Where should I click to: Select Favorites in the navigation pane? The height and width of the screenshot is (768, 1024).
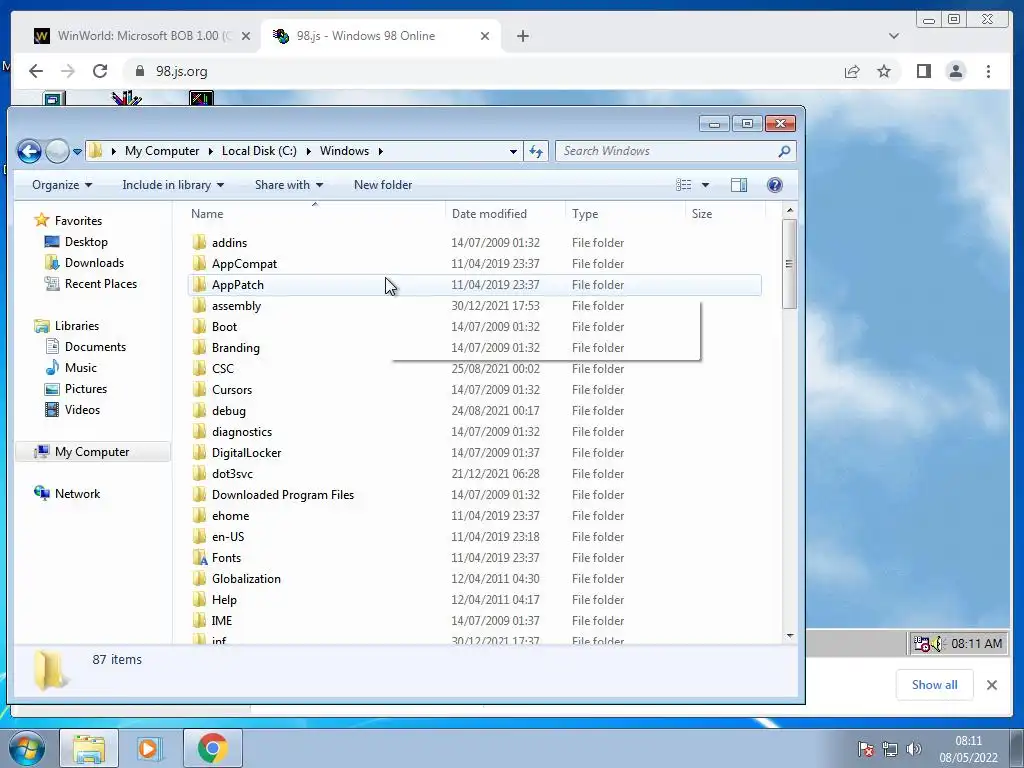pos(78,221)
